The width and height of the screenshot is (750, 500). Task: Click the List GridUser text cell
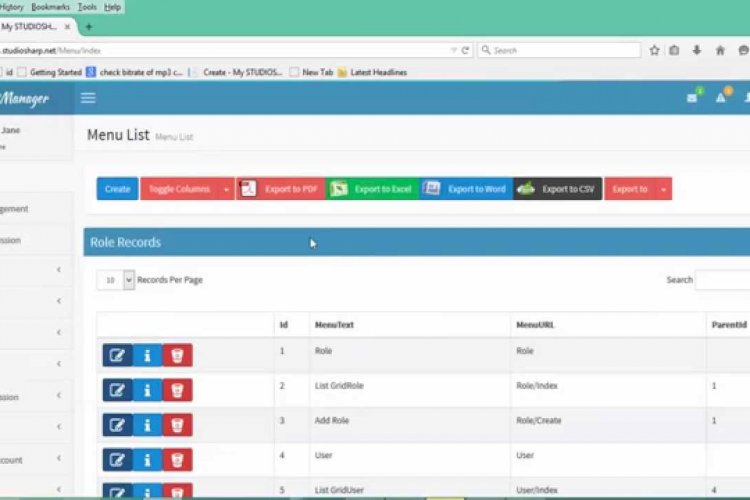click(339, 490)
